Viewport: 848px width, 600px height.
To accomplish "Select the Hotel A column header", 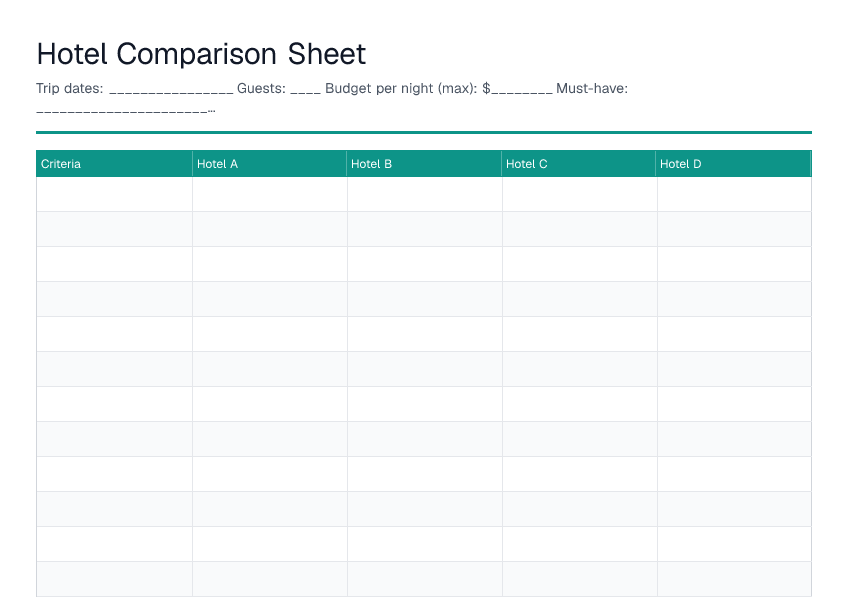I will 269,164.
